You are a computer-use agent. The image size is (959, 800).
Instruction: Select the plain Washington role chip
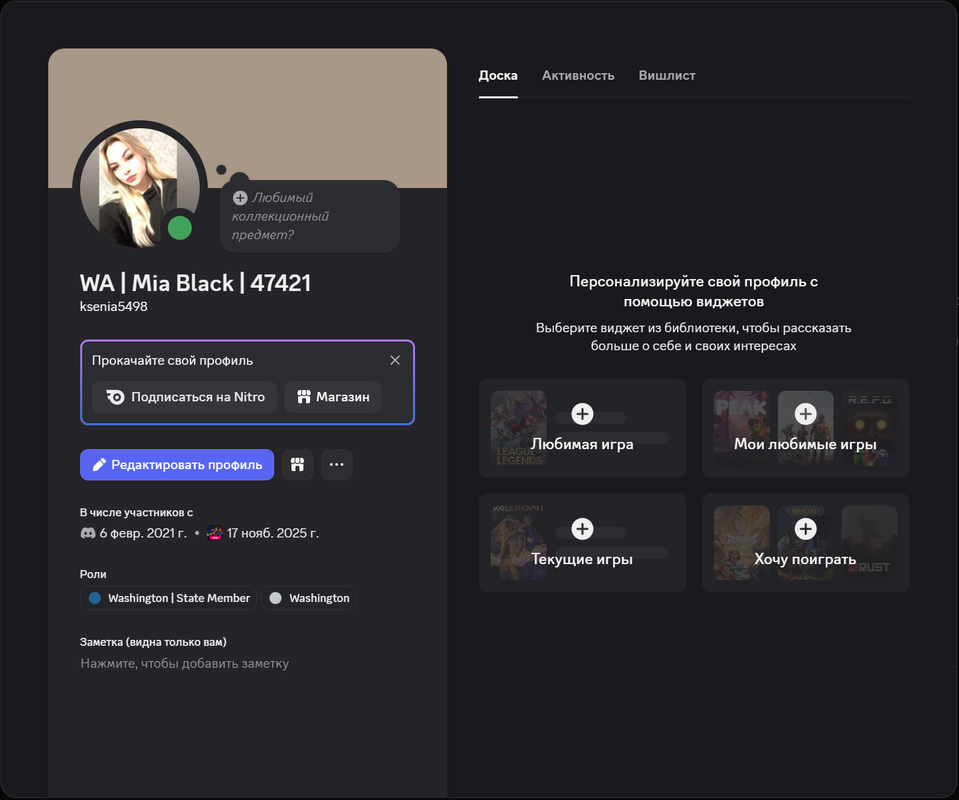coord(309,598)
